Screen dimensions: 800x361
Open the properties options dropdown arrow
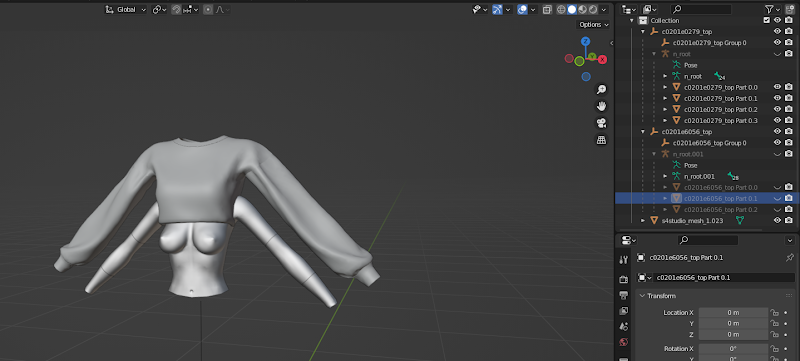(789, 240)
